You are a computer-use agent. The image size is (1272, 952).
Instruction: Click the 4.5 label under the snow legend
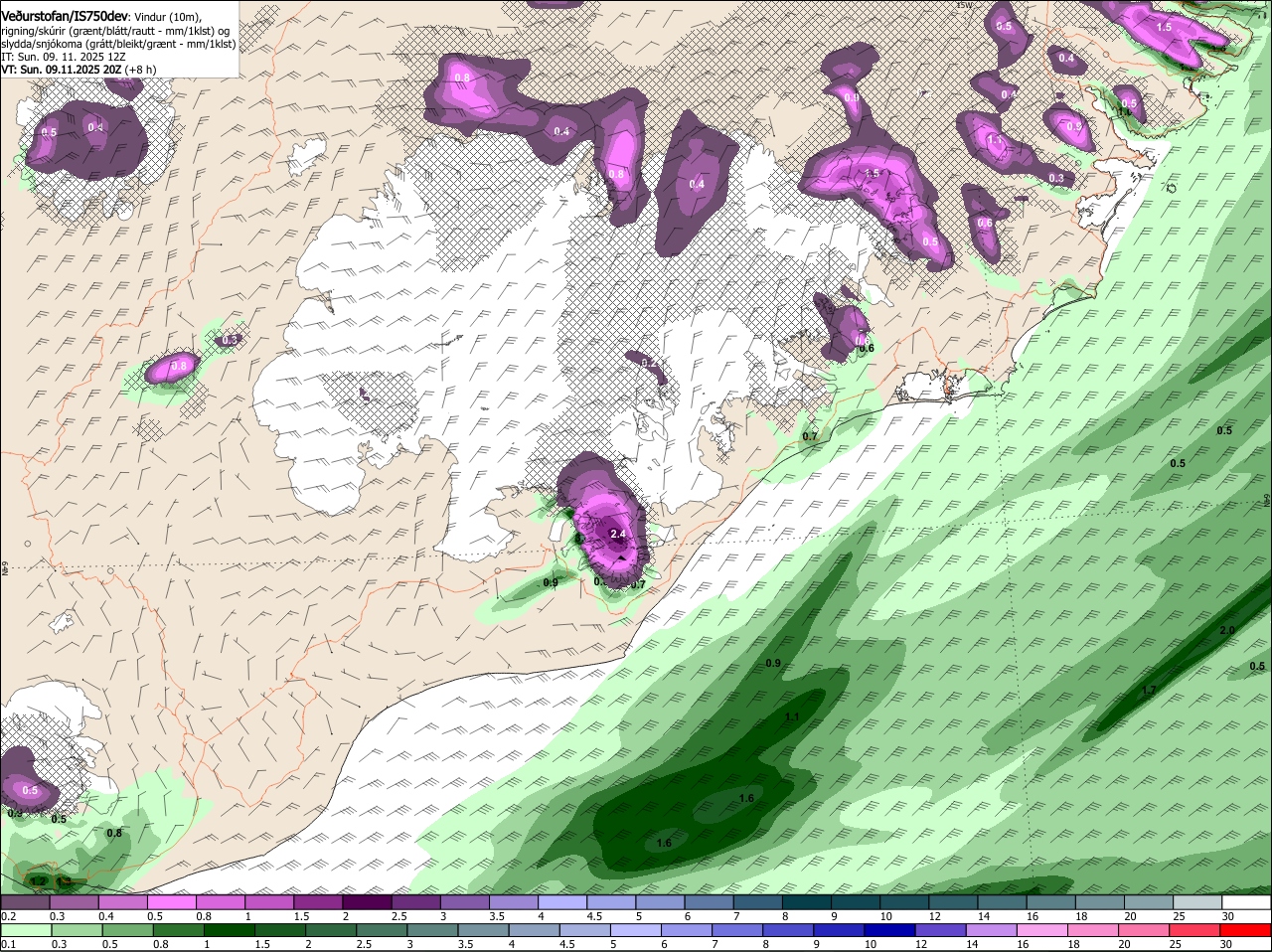(594, 916)
